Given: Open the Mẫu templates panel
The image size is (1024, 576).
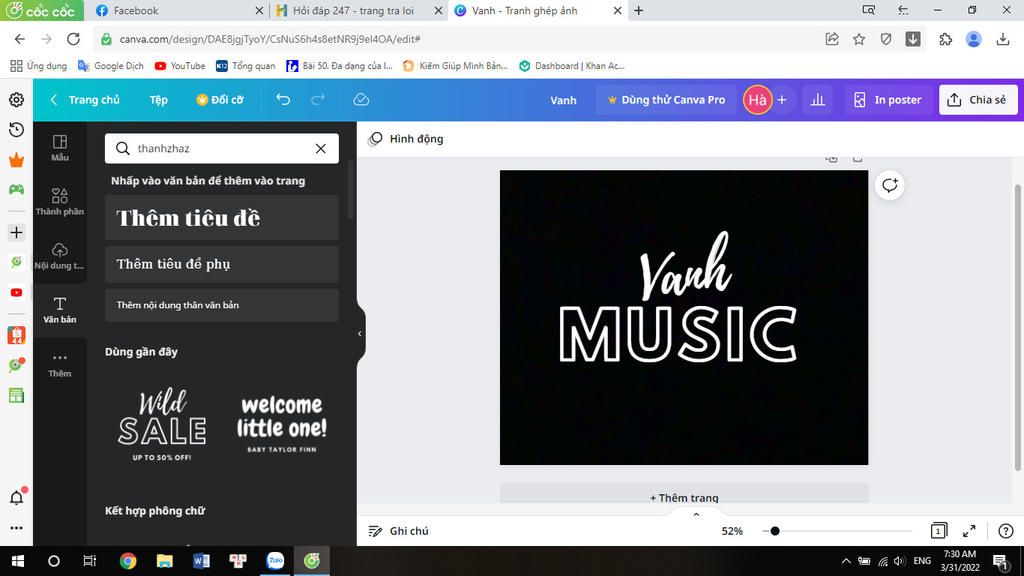Looking at the screenshot, I should tap(59, 148).
